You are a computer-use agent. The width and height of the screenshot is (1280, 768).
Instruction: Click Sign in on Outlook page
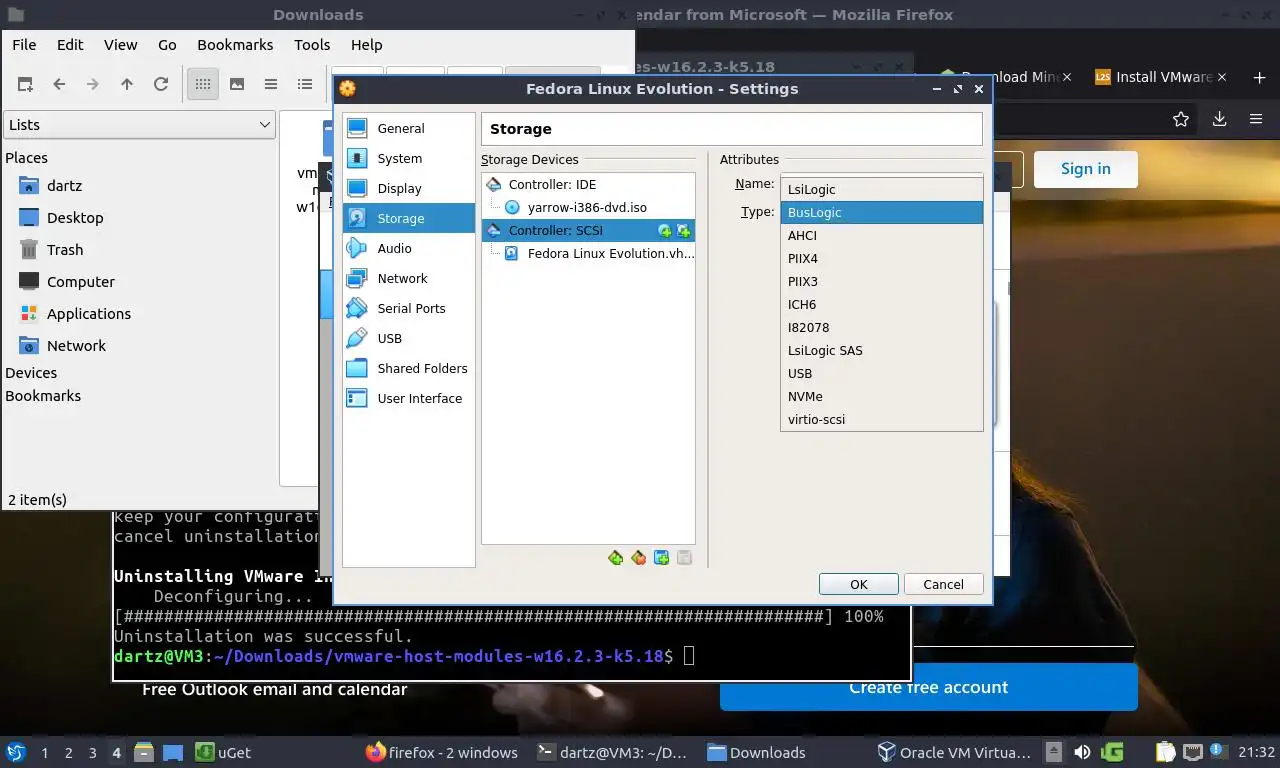1086,169
